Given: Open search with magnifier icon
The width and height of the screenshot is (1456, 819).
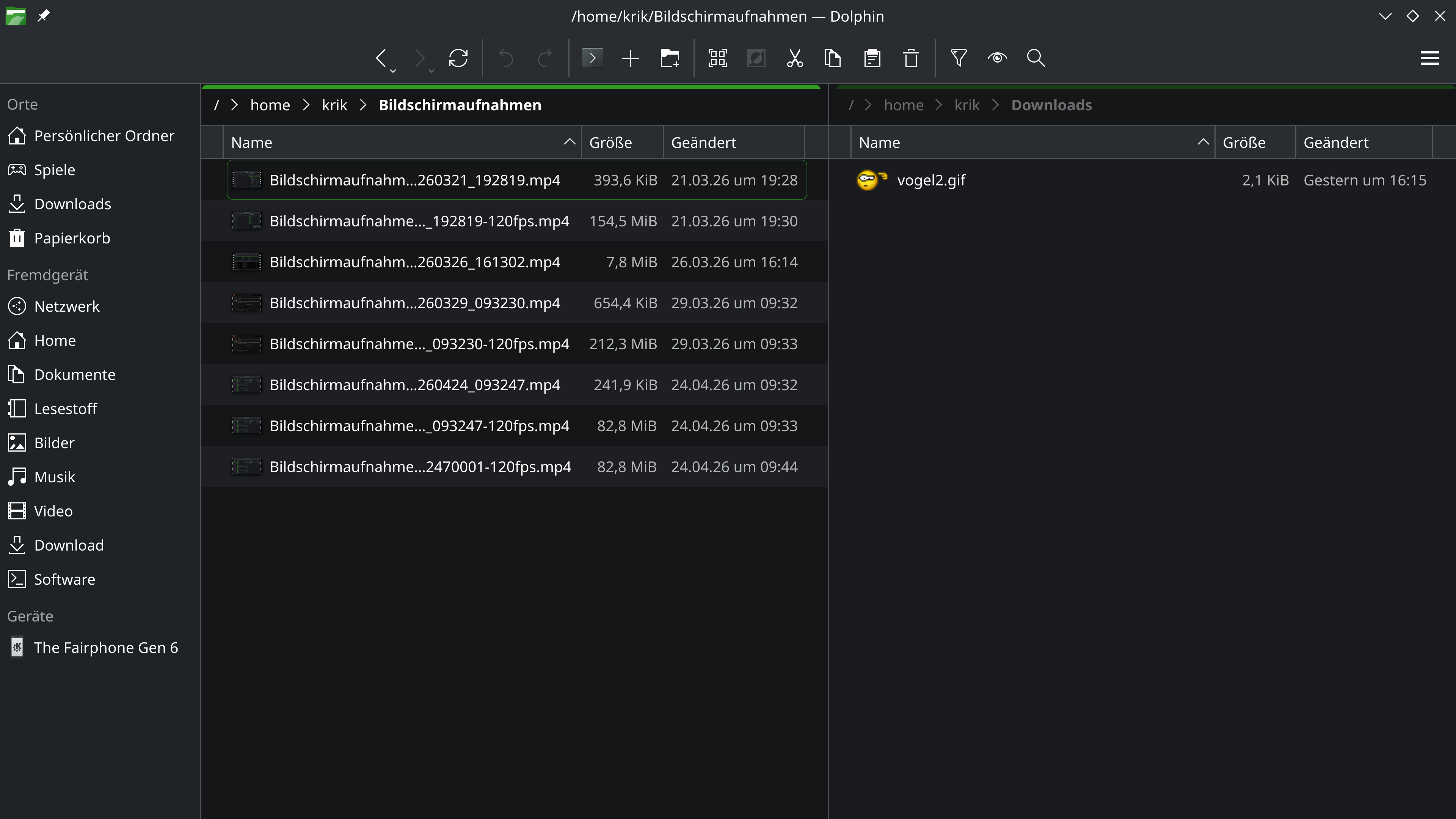Looking at the screenshot, I should (x=1036, y=58).
